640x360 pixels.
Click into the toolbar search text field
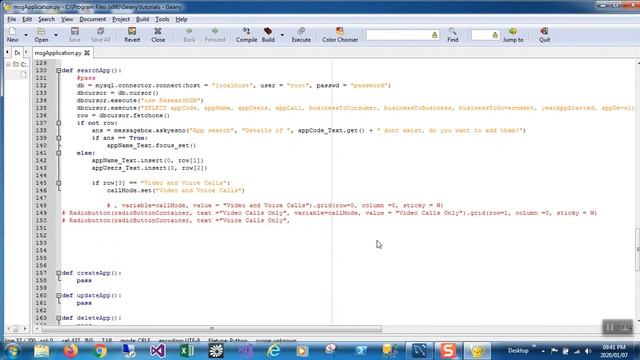[x=398, y=35]
